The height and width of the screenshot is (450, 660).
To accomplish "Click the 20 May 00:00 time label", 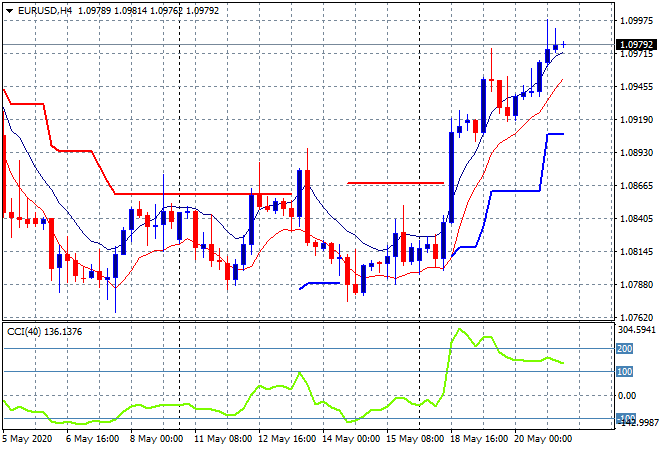I will point(543,439).
